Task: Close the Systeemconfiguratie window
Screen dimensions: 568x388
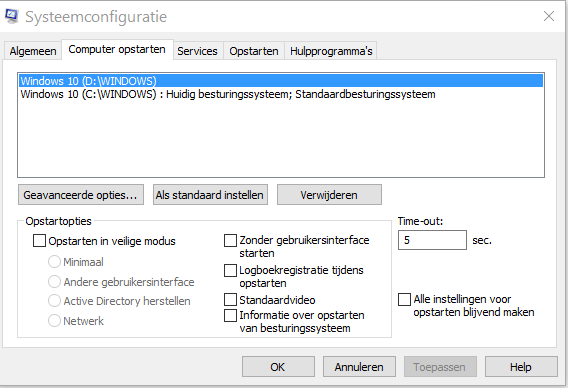Action: pyautogui.click(x=549, y=16)
